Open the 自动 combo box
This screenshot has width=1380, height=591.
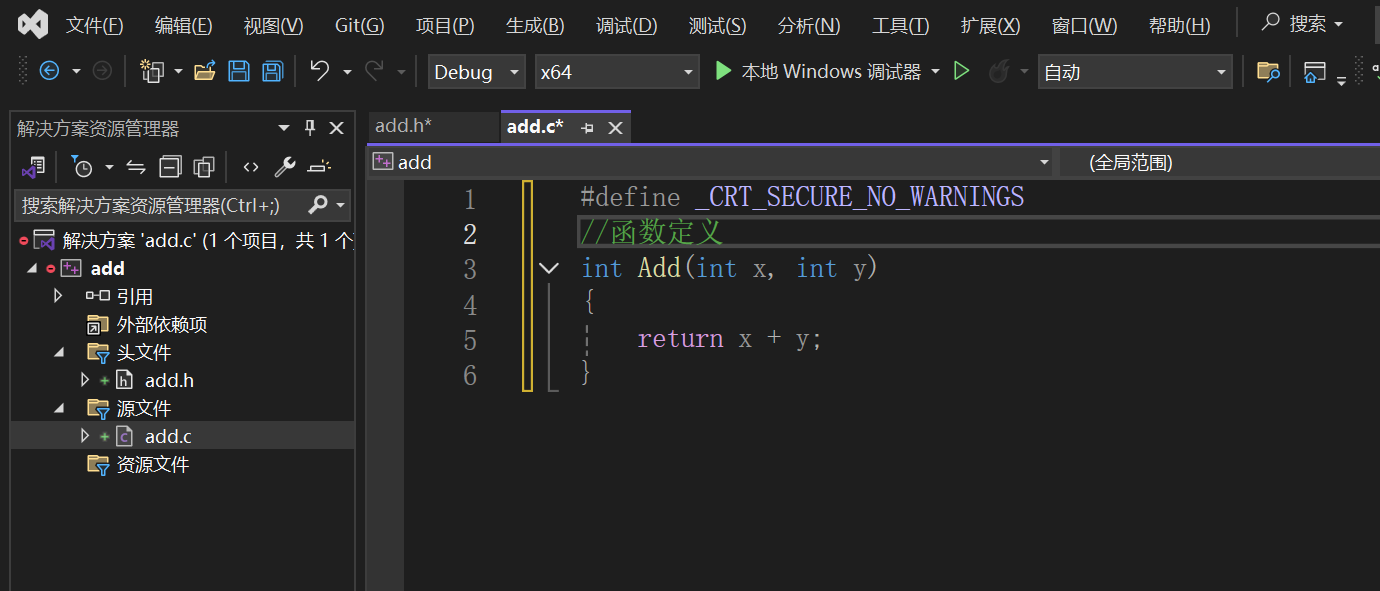point(1135,72)
